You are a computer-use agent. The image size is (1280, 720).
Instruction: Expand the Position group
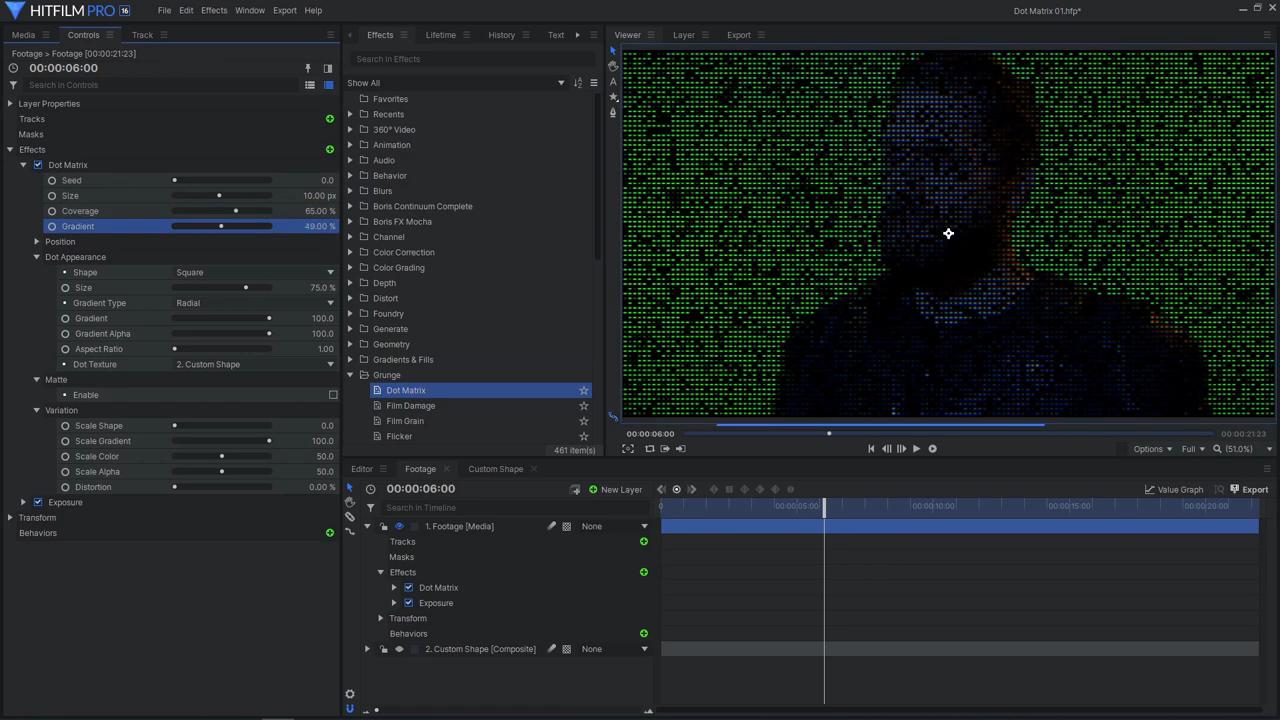tap(37, 242)
